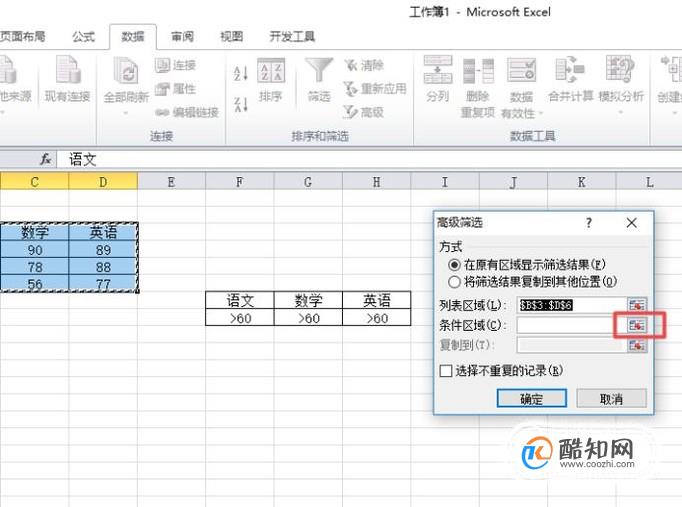
Task: Click Clear (清除) filter
Action: (x=364, y=65)
